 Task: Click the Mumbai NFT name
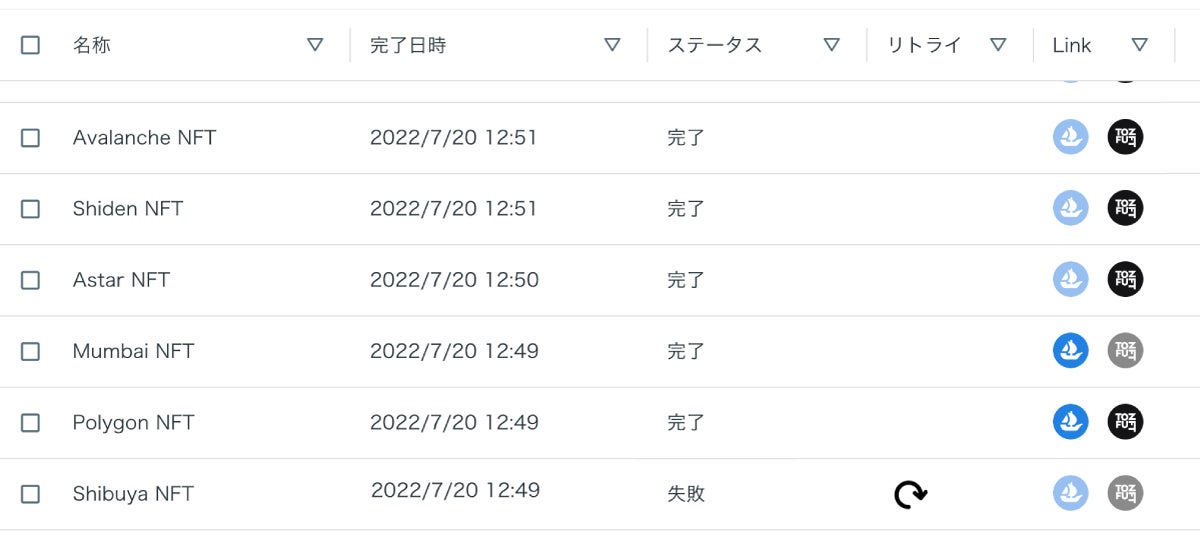(x=133, y=351)
